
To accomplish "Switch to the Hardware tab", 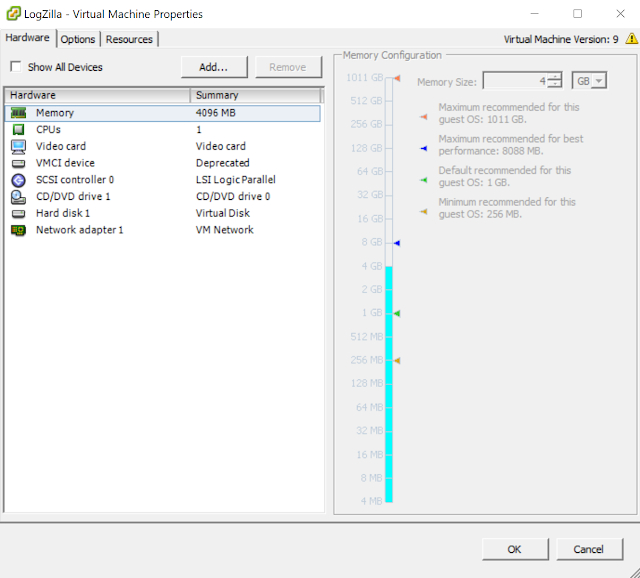I will coord(27,38).
